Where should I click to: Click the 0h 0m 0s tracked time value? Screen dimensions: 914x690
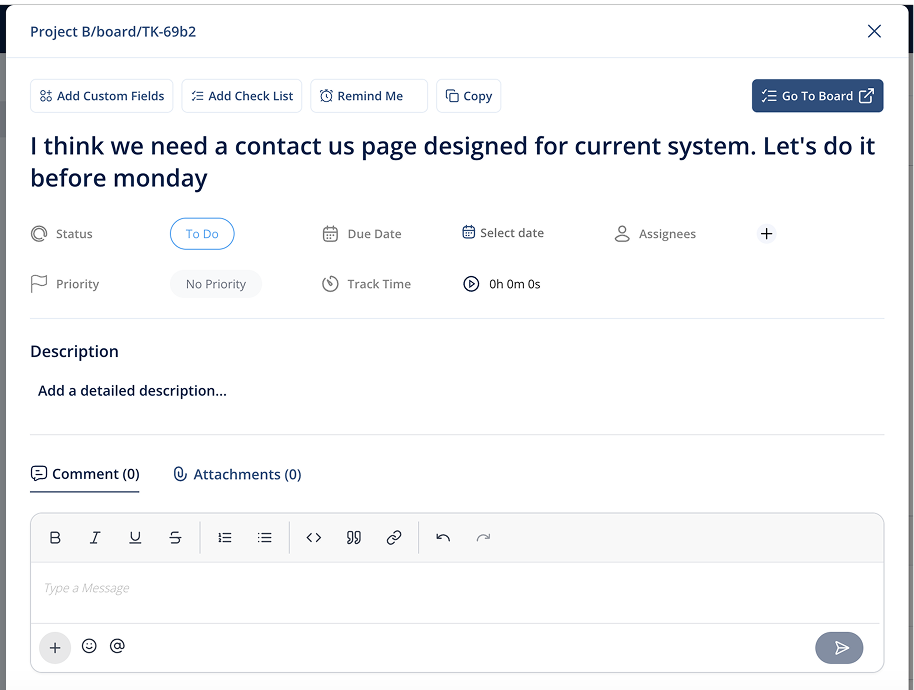coord(515,284)
